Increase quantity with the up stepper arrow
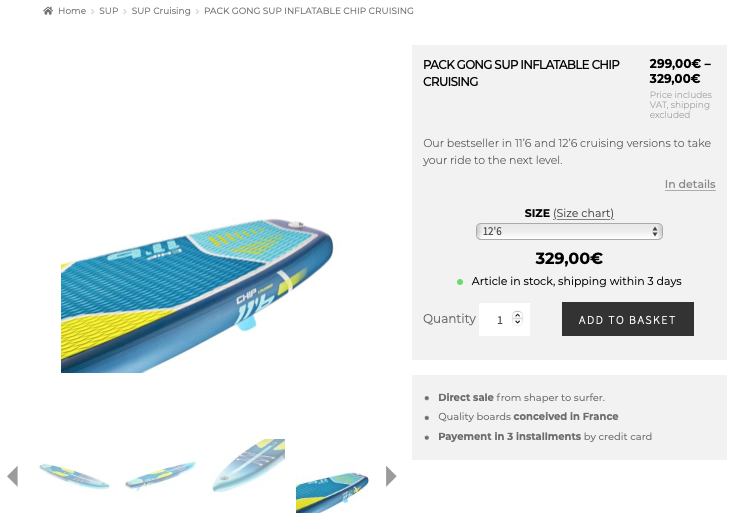This screenshot has width=745, height=513. [517, 314]
